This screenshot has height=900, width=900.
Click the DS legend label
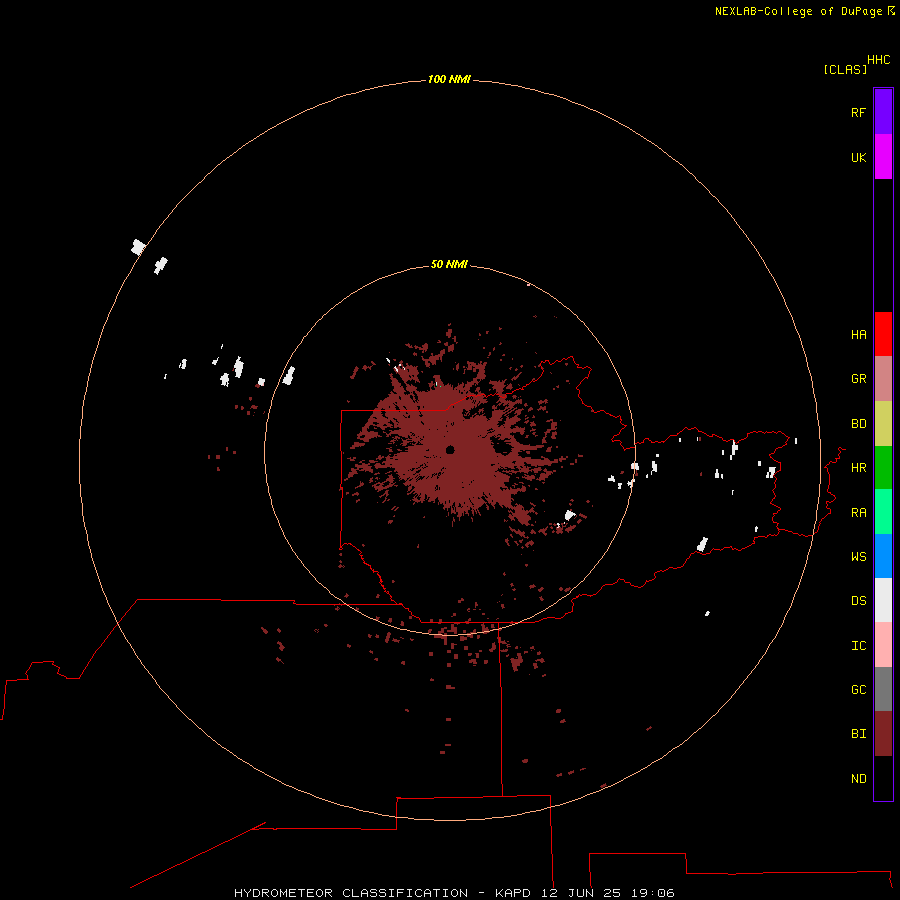click(858, 600)
